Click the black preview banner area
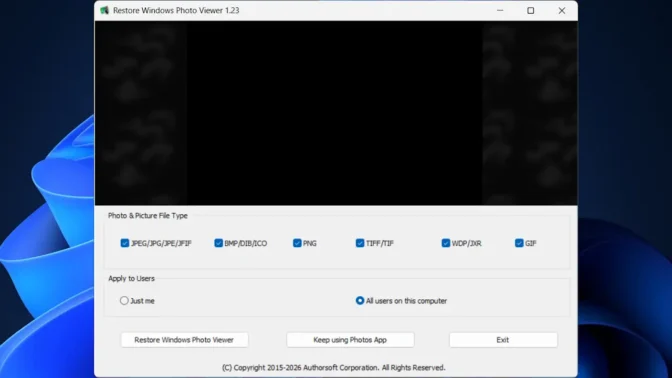This screenshot has width=672, height=378. [x=336, y=113]
